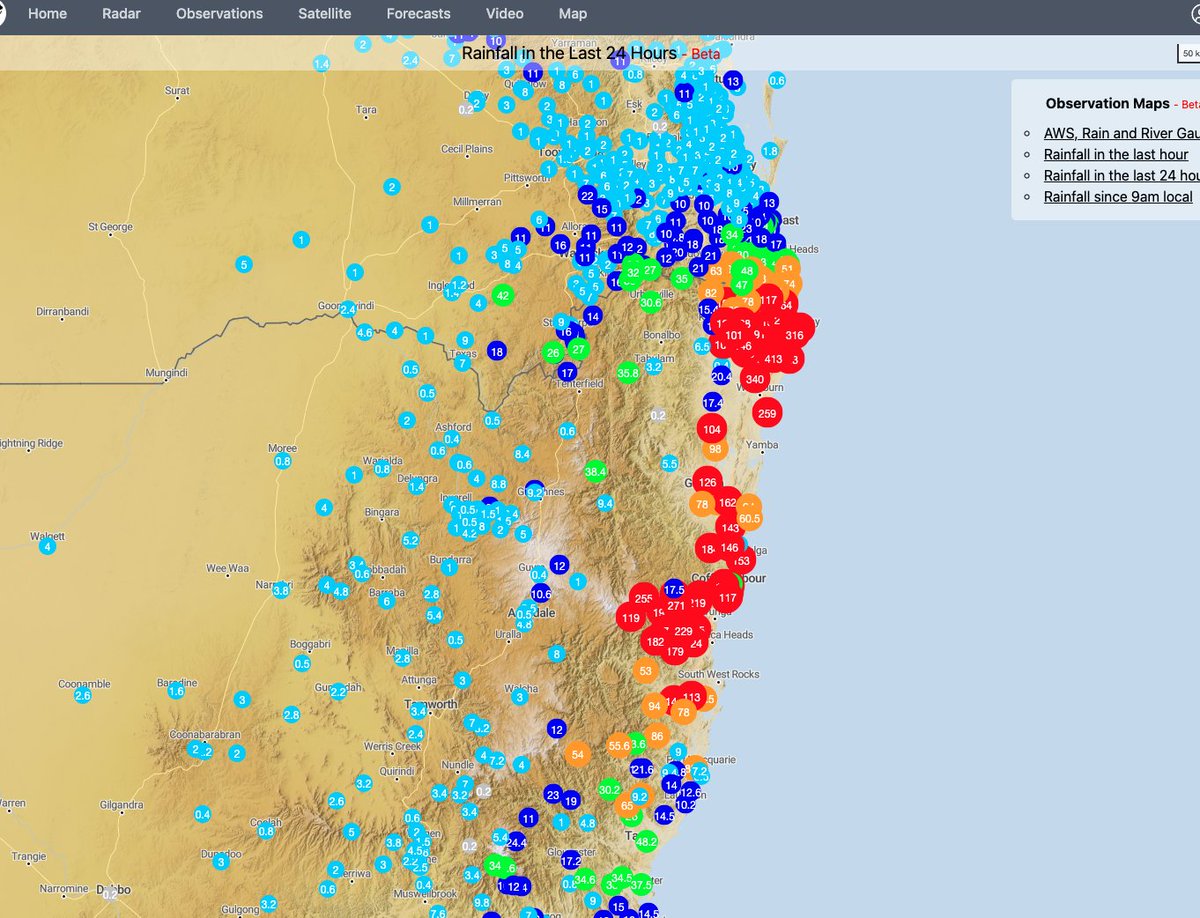
Task: Select the red 259 rainfall marker
Action: tap(768, 413)
